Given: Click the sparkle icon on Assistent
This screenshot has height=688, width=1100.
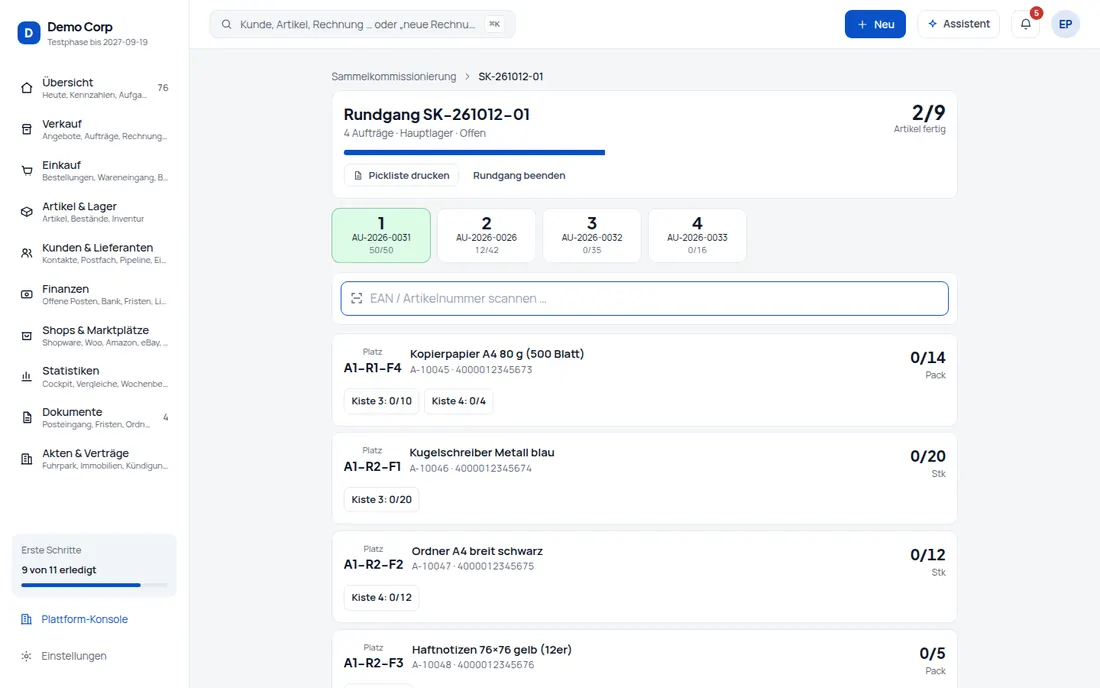Looking at the screenshot, I should coord(932,24).
